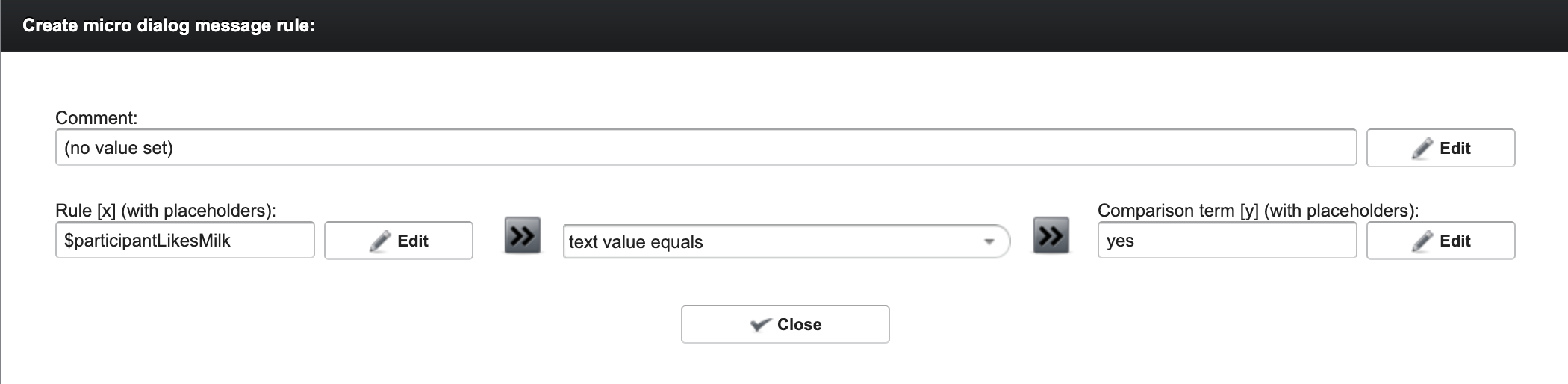Select the 'text value equals' text in the combo box

(x=635, y=242)
